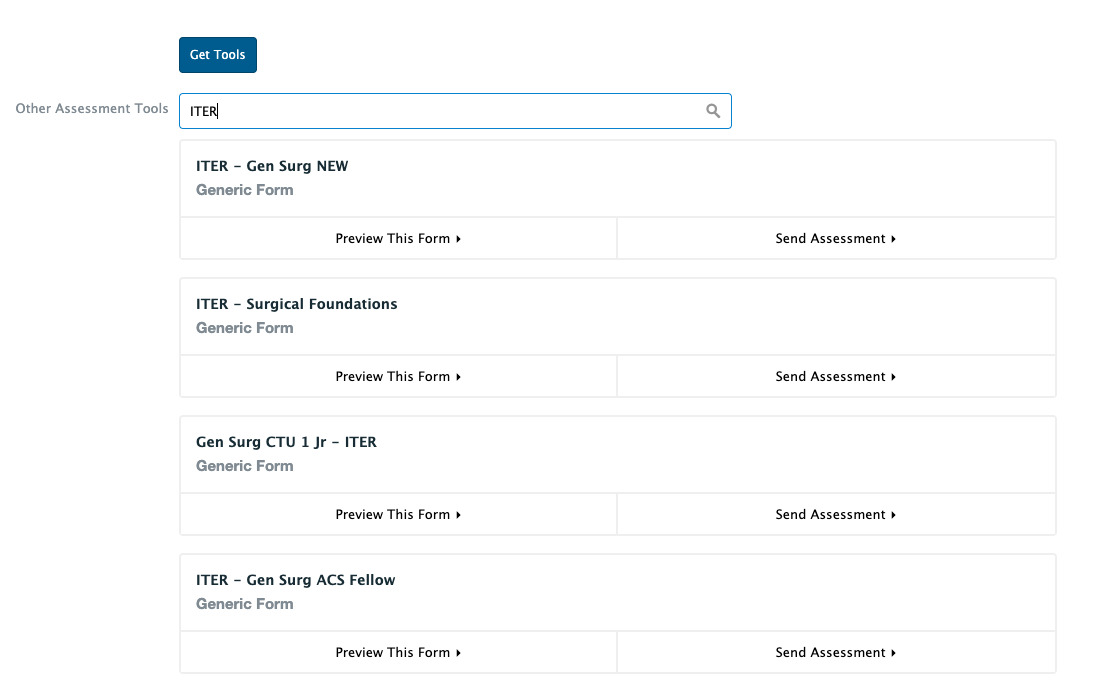
Task: Click the Get Tools button
Action: [217, 55]
